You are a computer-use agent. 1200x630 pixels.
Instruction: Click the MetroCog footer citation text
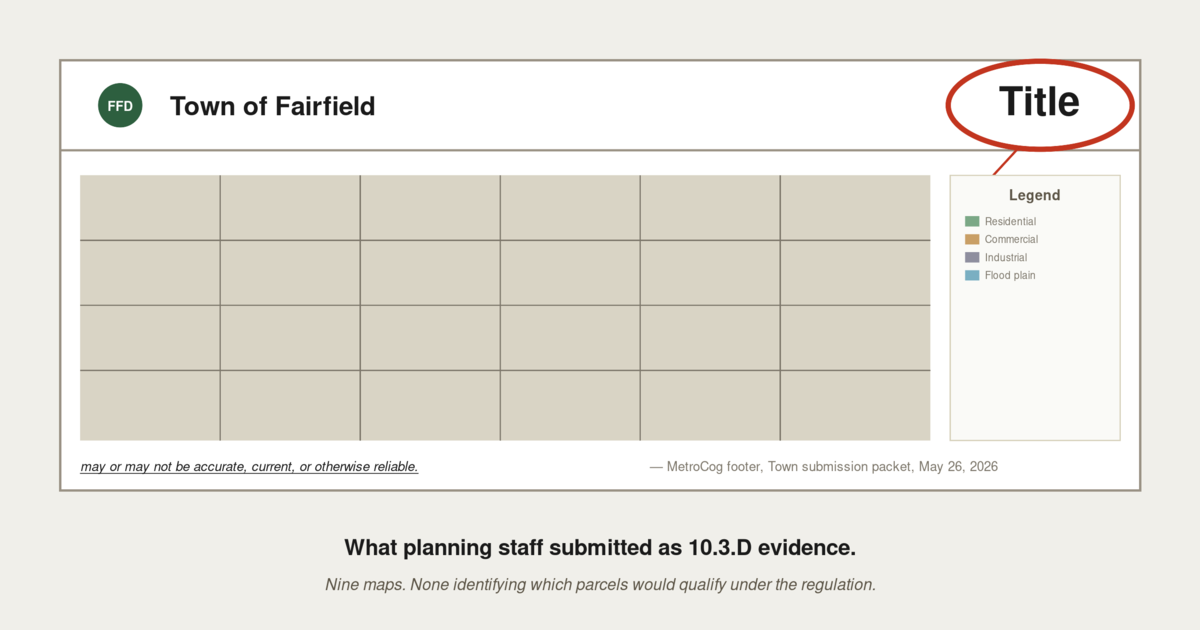[824, 467]
